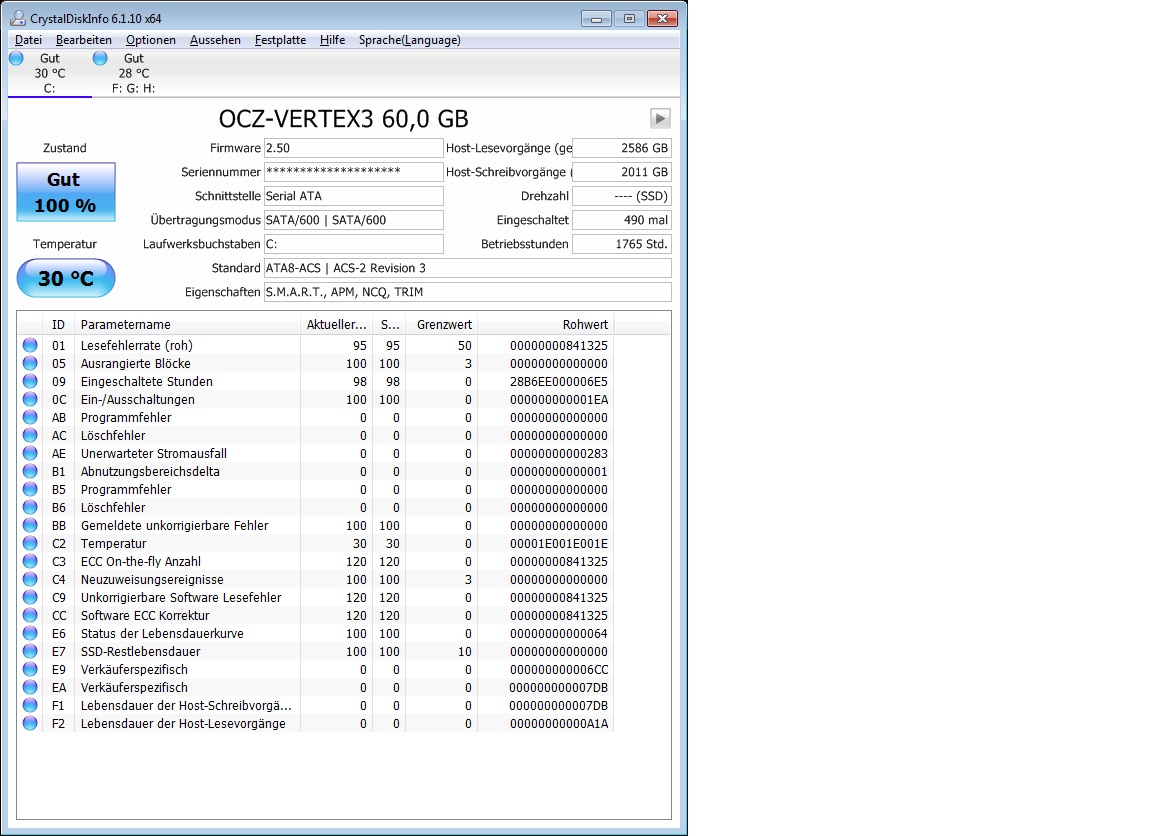Click status icon for row AC Löschfehler

coord(30,435)
